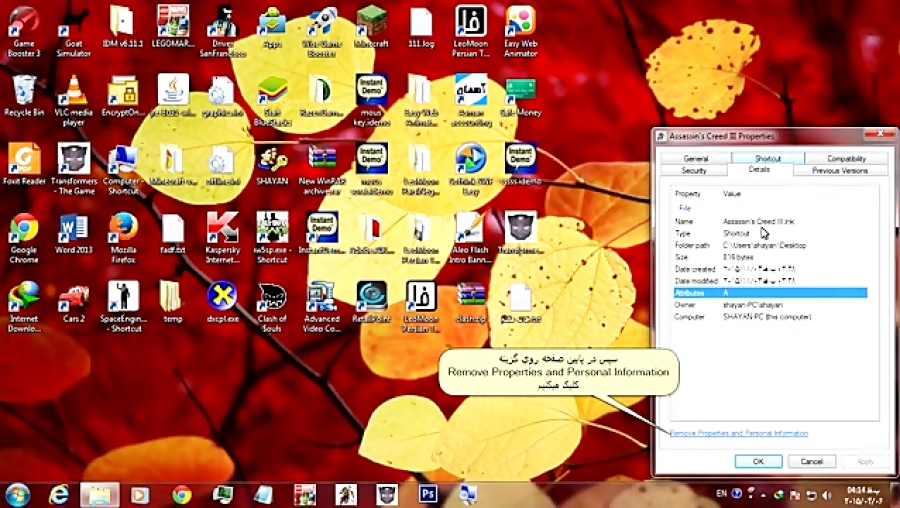
Task: Open the volume control in system tray
Action: point(827,495)
